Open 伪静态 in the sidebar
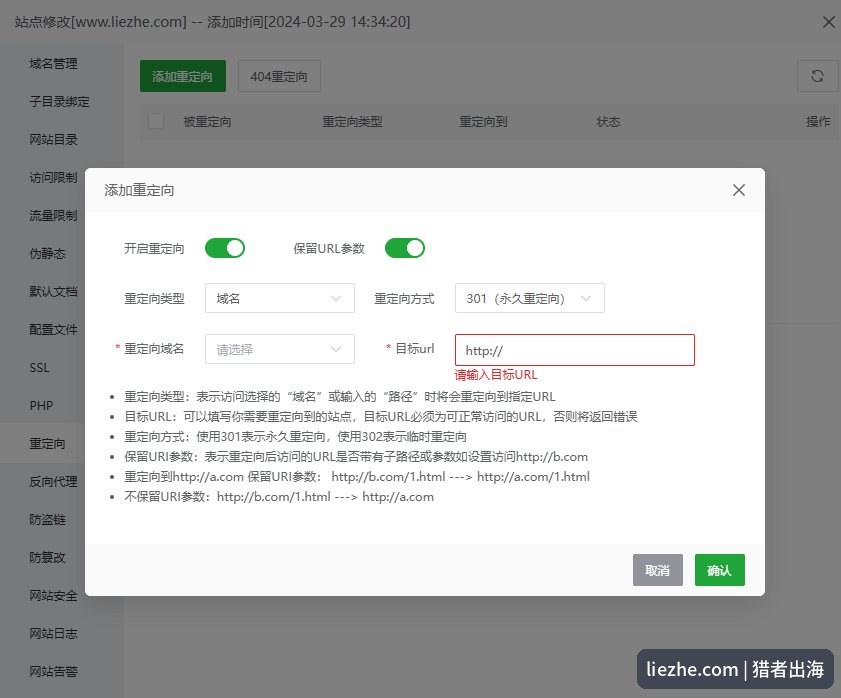841x698 pixels. [x=47, y=254]
